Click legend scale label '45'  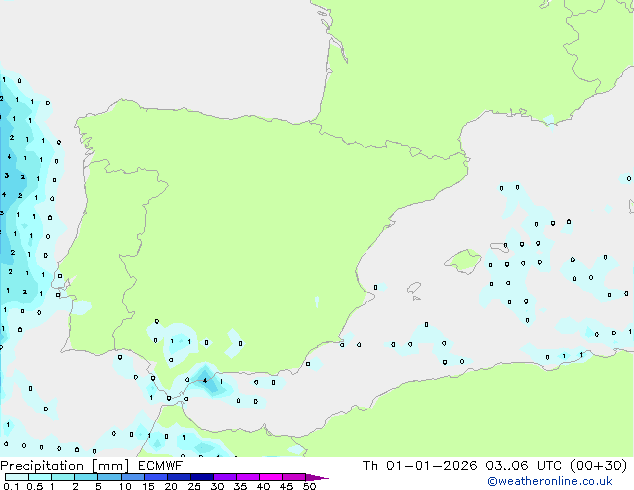pos(286,486)
